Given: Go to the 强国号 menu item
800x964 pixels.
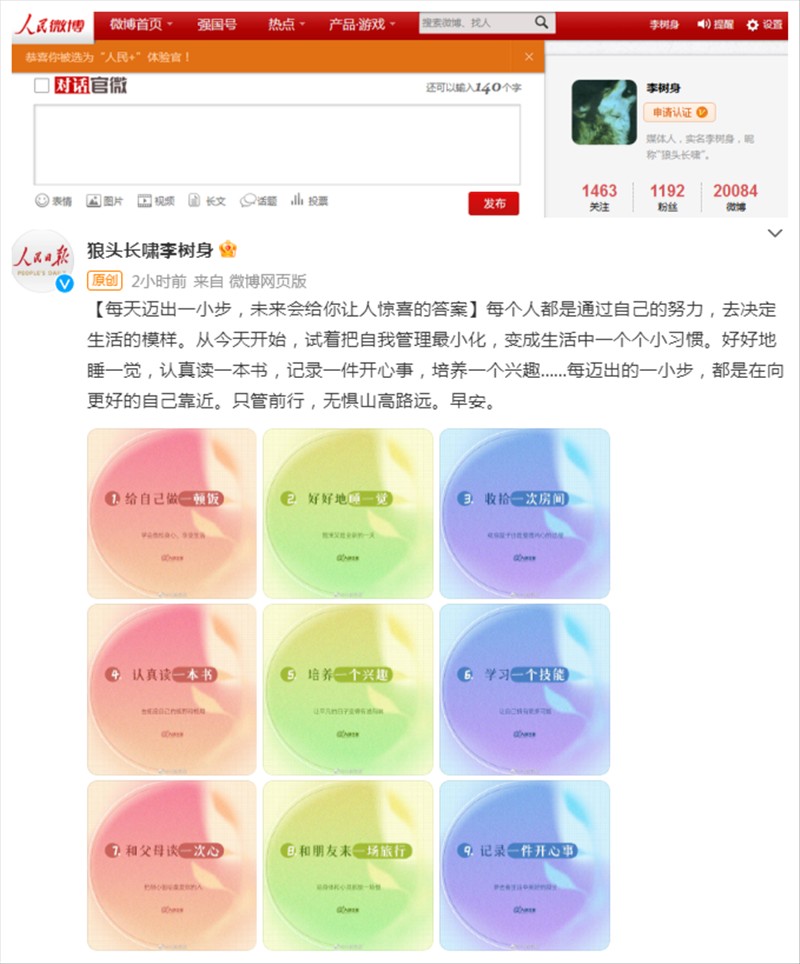Looking at the screenshot, I should [216, 25].
